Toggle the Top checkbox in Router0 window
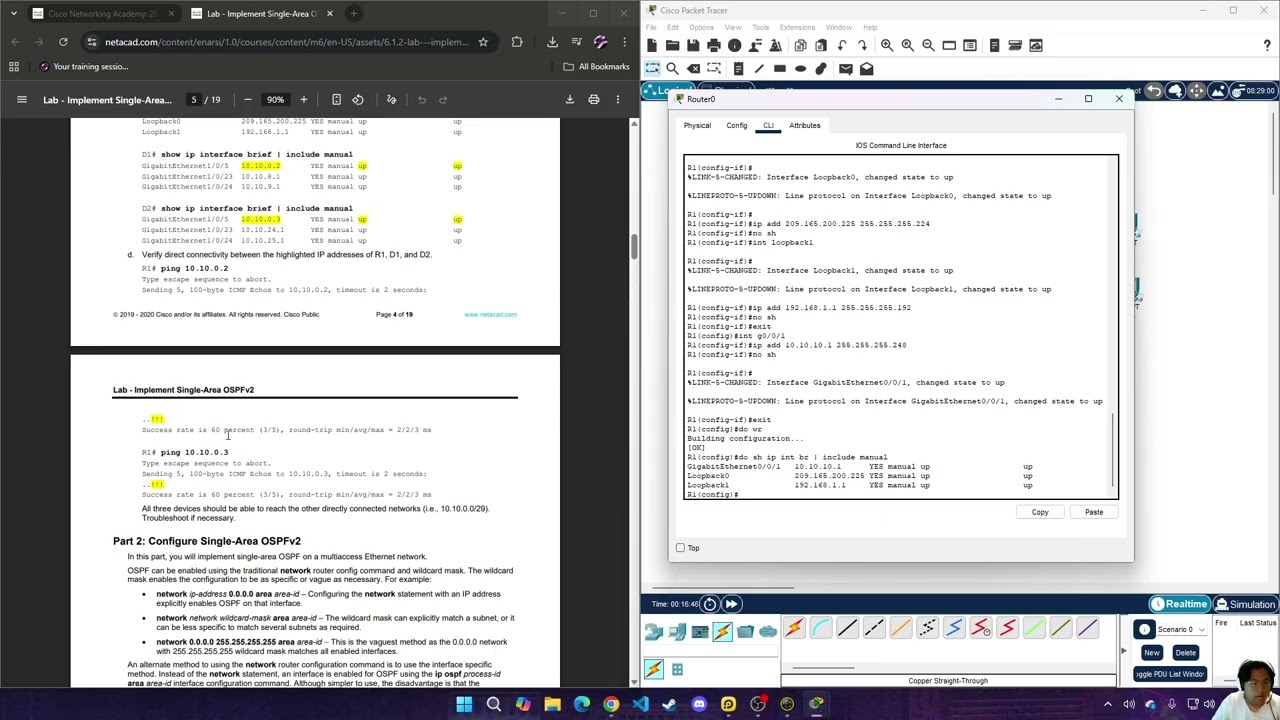1280x720 pixels. click(x=681, y=548)
